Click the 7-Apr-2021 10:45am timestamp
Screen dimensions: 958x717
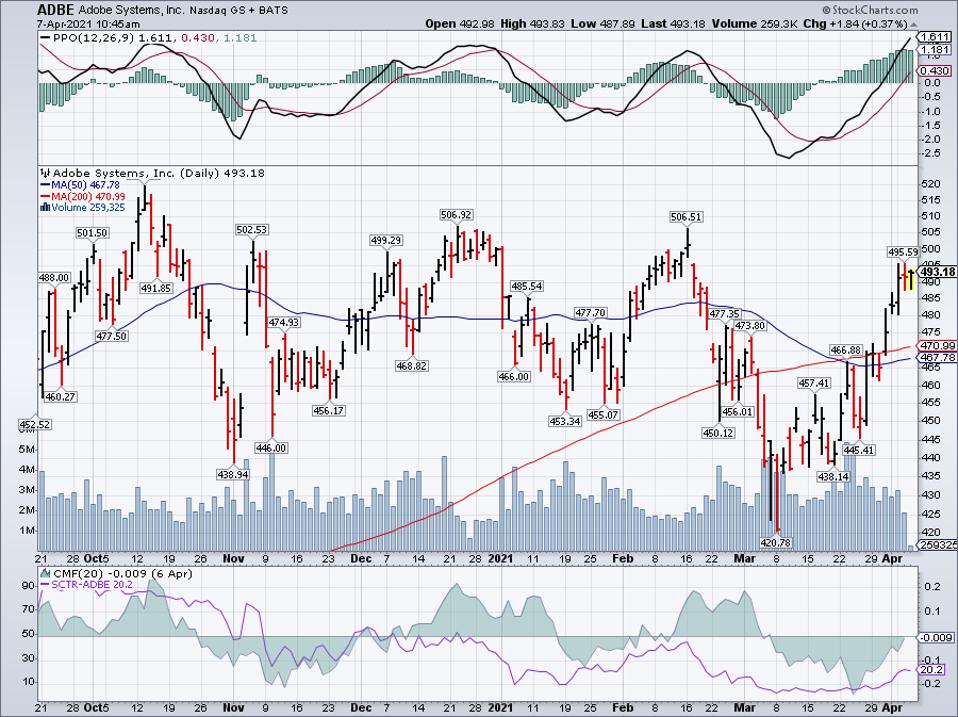coord(88,24)
